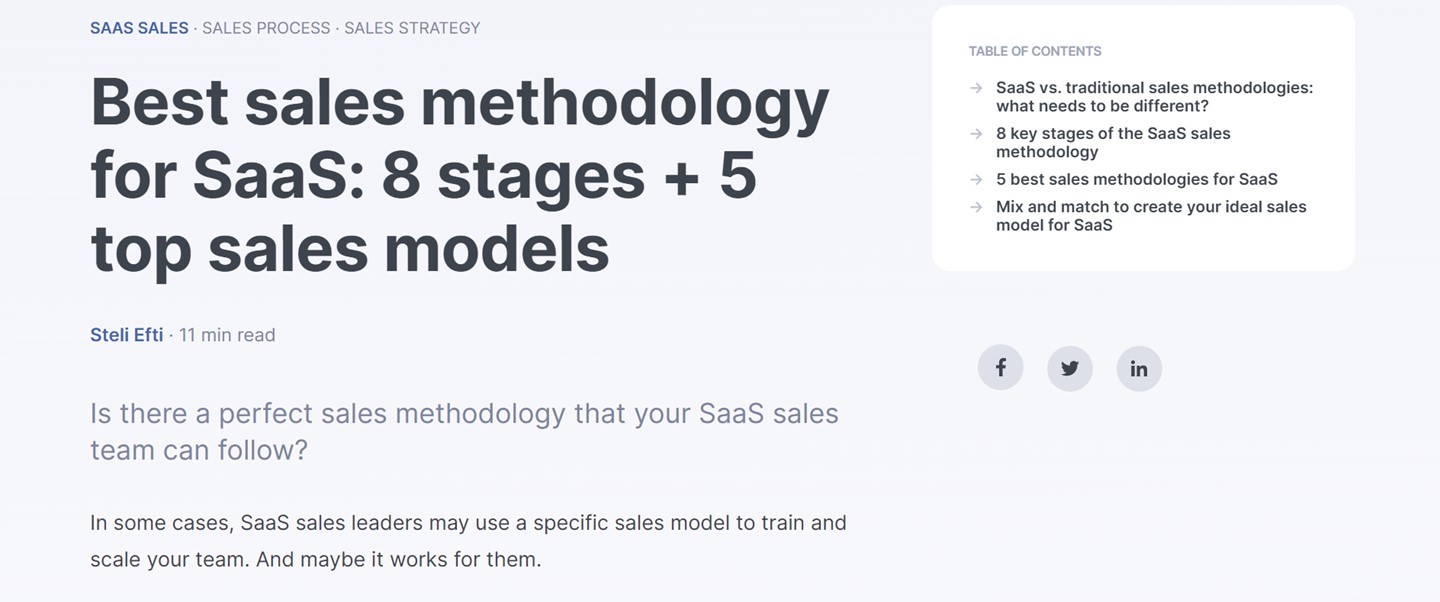Viewport: 1440px width, 602px height.
Task: Jump to Mix and match section
Action: click(1151, 216)
